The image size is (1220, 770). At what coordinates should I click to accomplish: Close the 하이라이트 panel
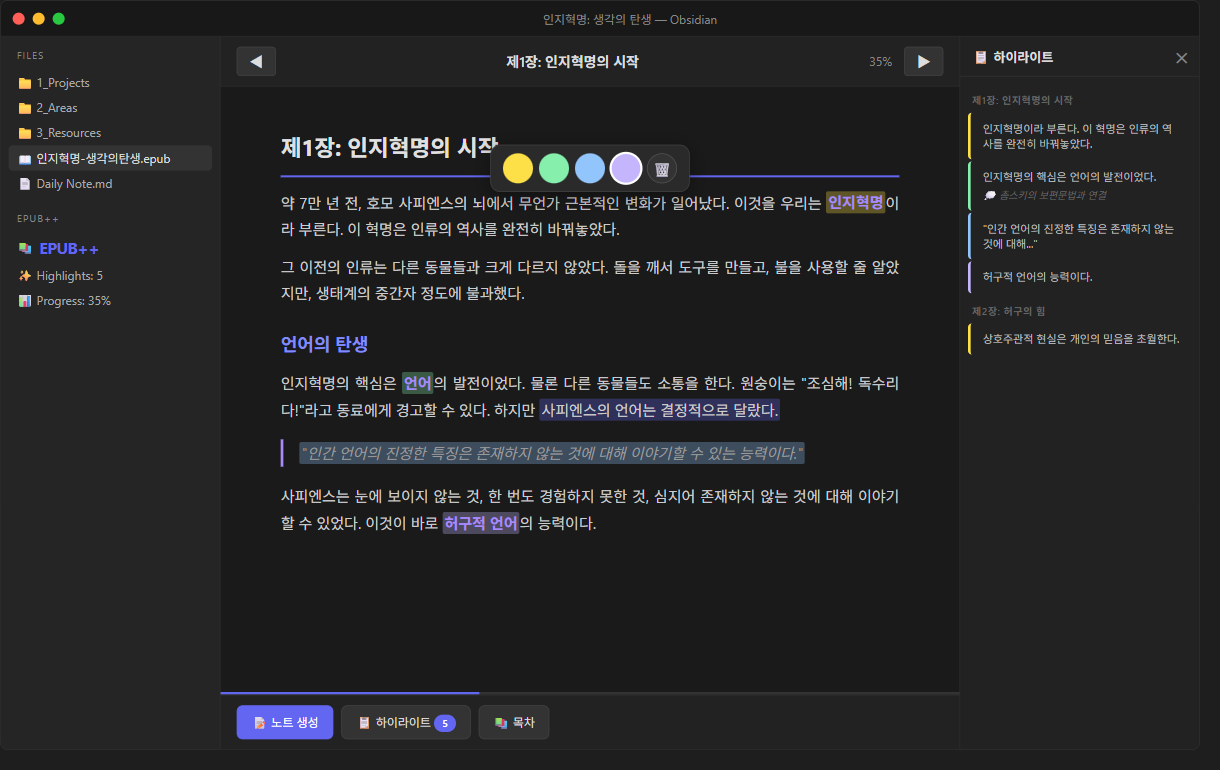pos(1181,58)
